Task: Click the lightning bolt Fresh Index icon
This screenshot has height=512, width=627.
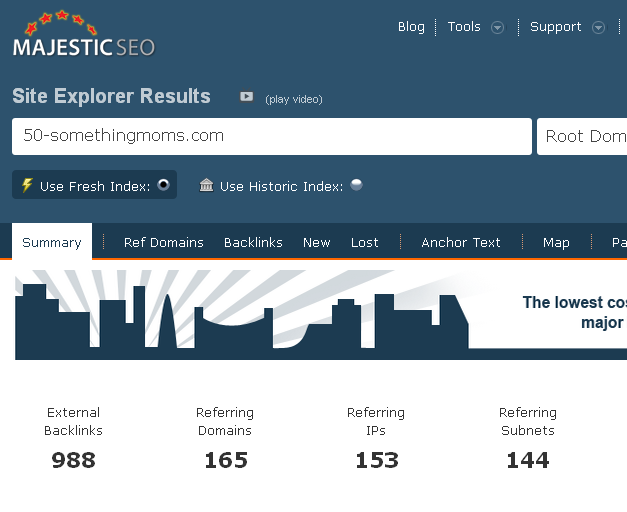Action: pos(27,185)
